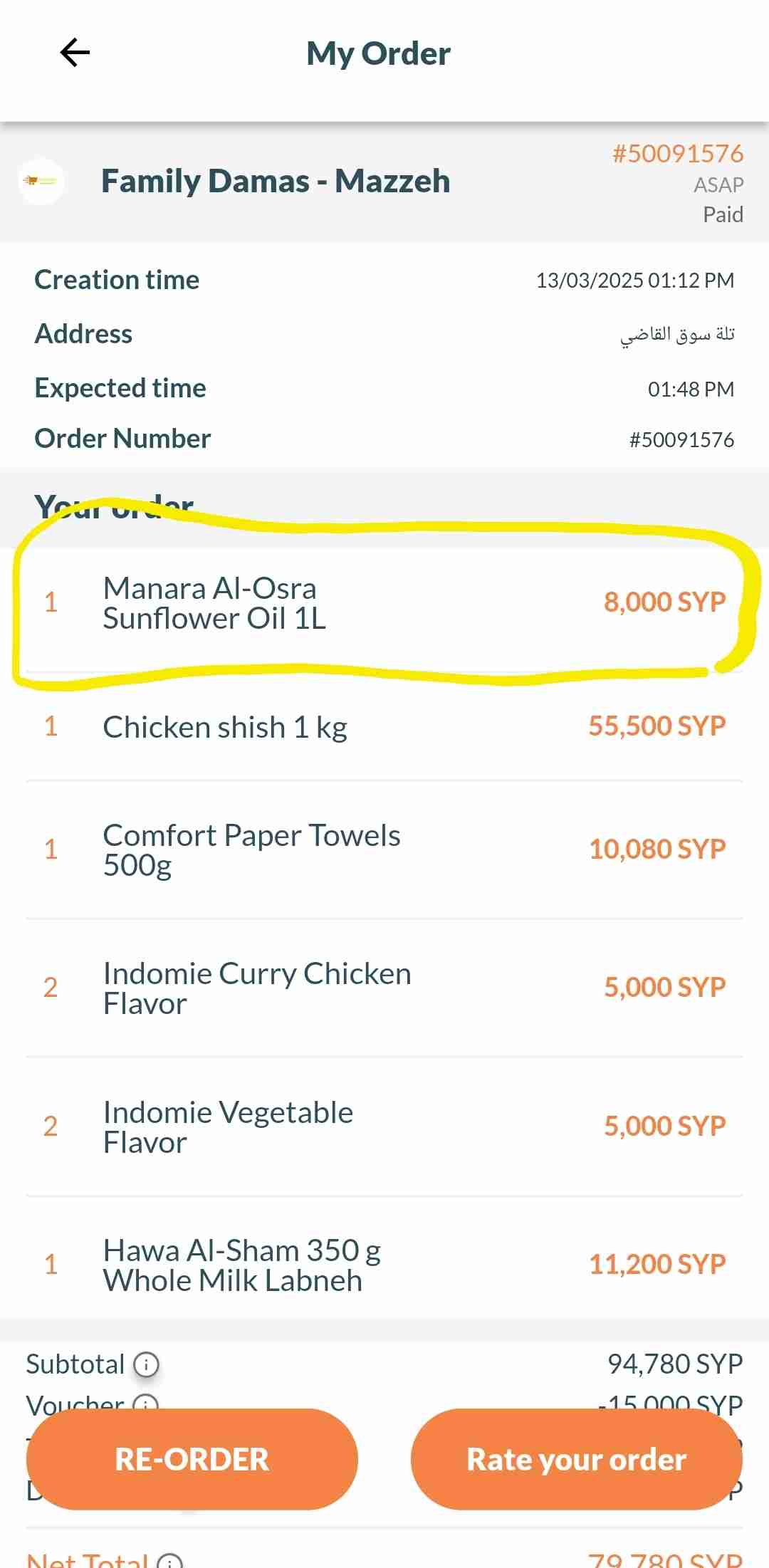Tap the 01:48 PM expected time value
769x1568 pixels.
pyautogui.click(x=690, y=389)
